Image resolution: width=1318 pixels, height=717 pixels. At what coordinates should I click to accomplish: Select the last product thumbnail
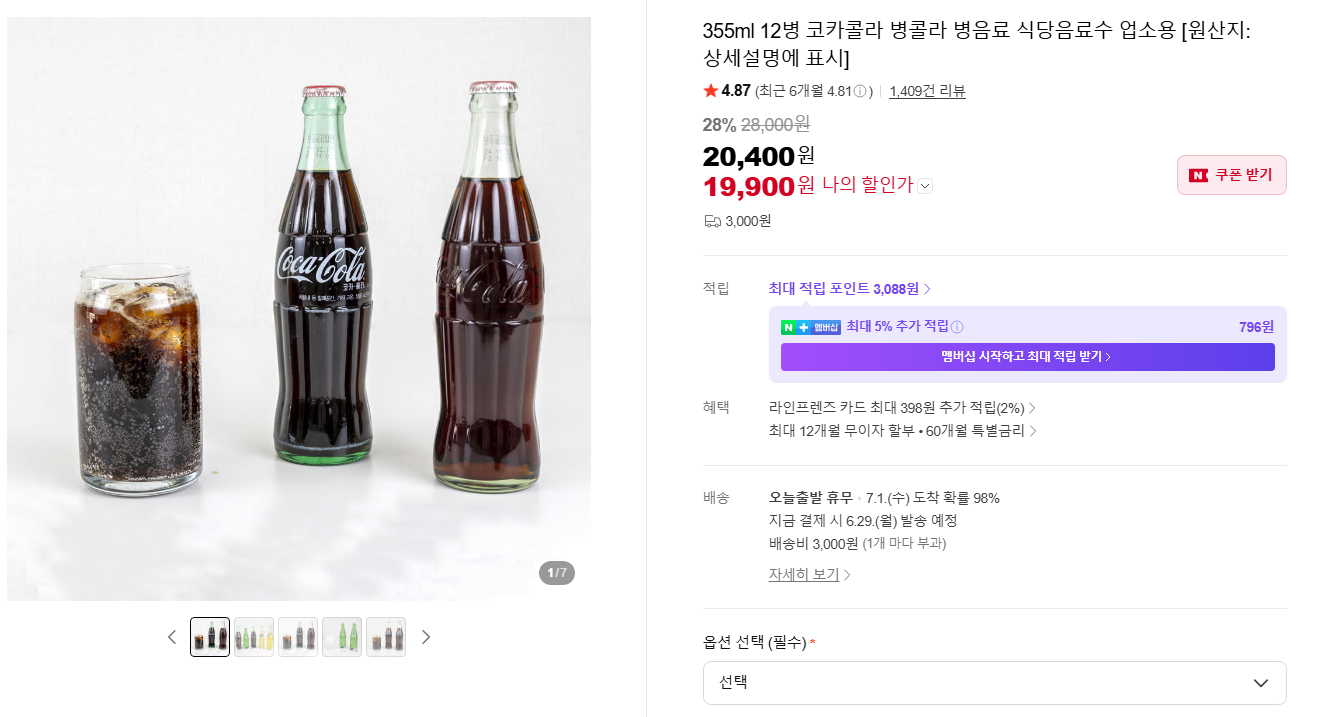coord(386,637)
